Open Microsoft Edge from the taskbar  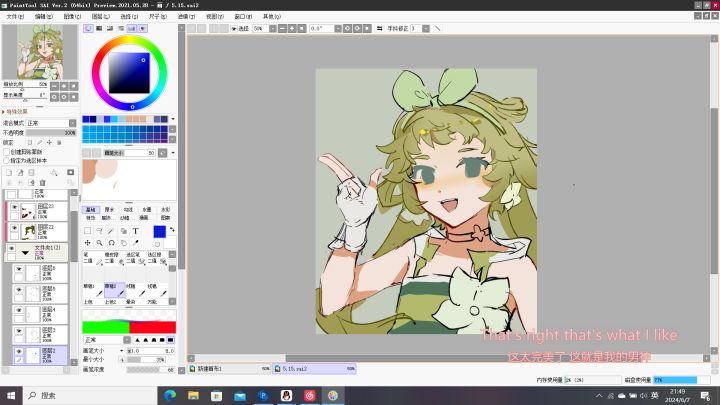[170, 395]
